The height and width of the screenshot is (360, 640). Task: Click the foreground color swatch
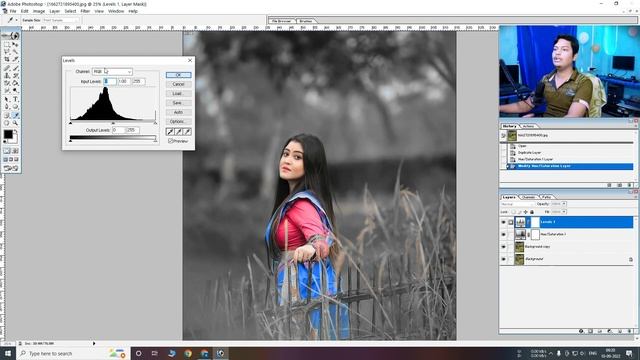point(8,134)
